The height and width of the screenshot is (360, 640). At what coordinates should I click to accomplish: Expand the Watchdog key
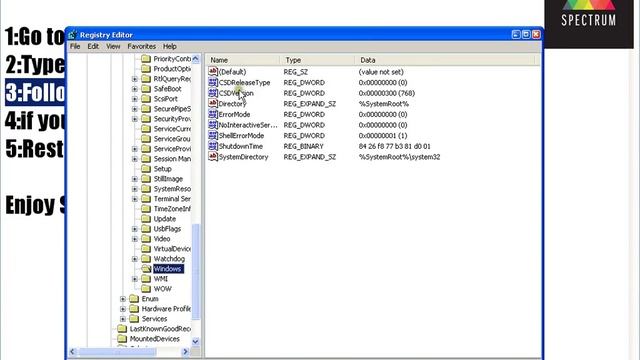pos(135,259)
